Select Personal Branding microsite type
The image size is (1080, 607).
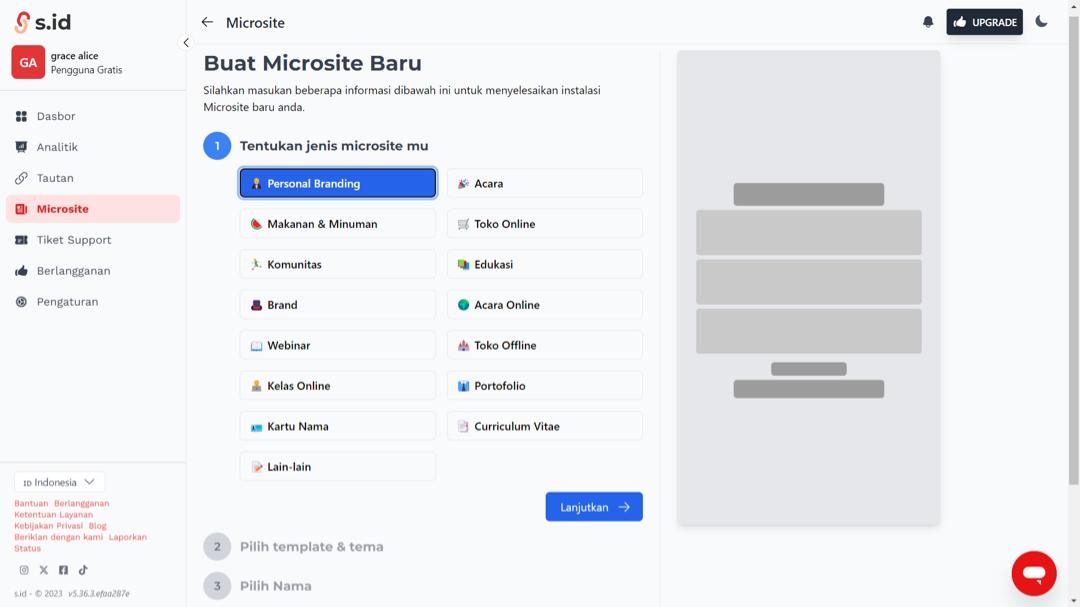(x=337, y=183)
